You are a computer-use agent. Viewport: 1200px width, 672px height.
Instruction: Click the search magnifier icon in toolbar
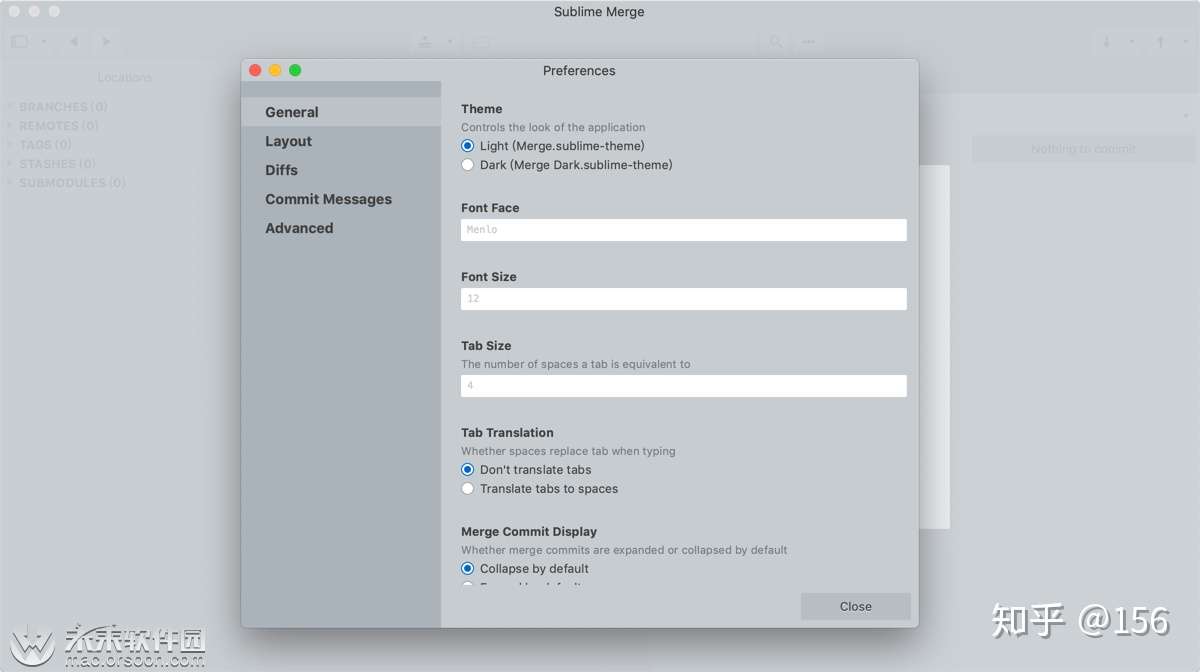[x=775, y=42]
